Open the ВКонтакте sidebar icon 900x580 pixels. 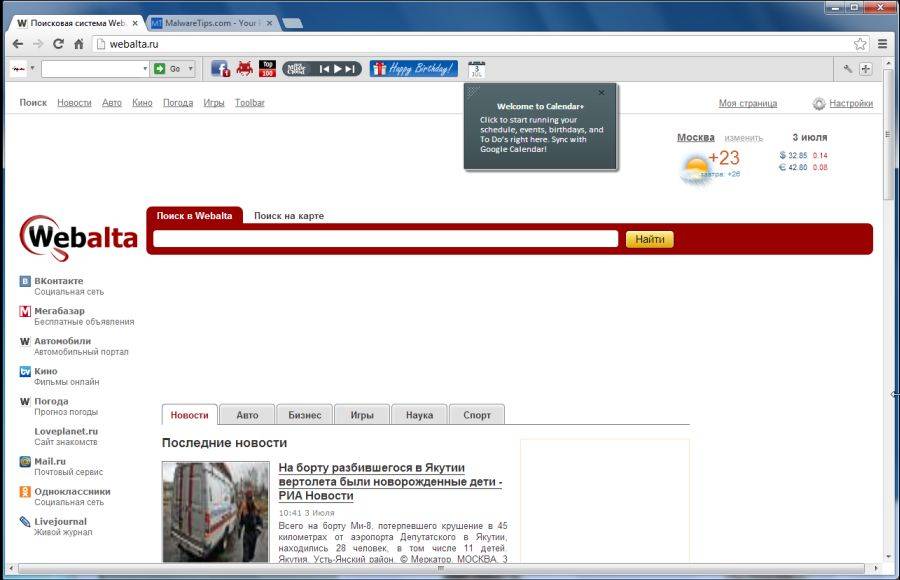[x=25, y=281]
